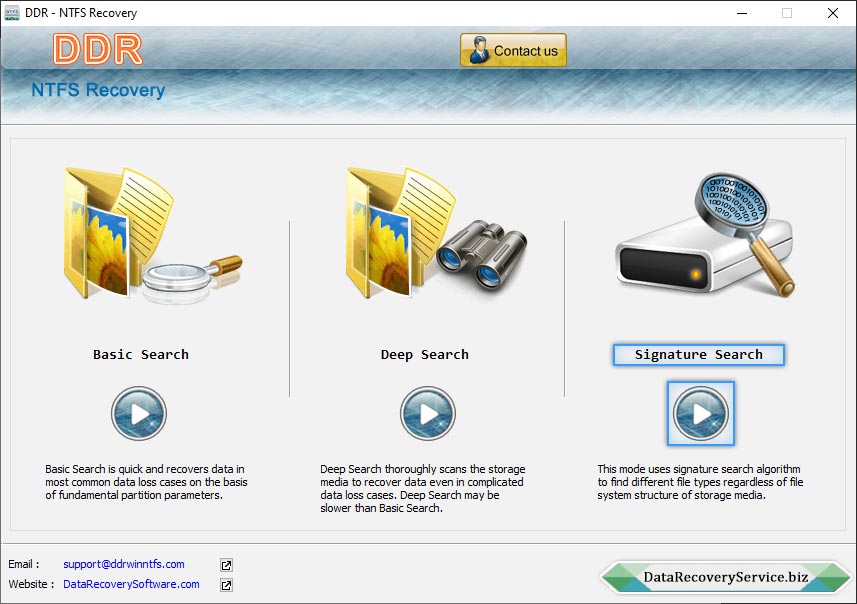The height and width of the screenshot is (604, 857).
Task: Click the DDR logo in the header
Action: click(98, 50)
